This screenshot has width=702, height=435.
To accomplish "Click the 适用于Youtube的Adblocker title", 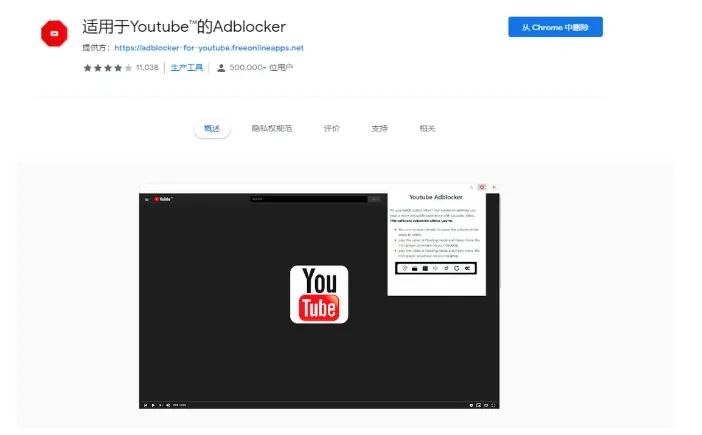I will tap(184, 27).
